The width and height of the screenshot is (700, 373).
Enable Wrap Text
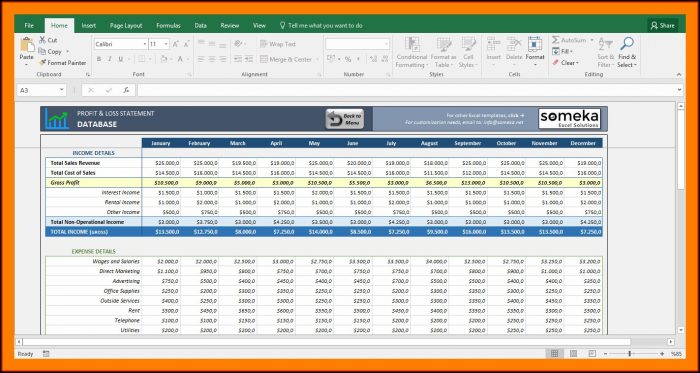pyautogui.click(x=278, y=44)
